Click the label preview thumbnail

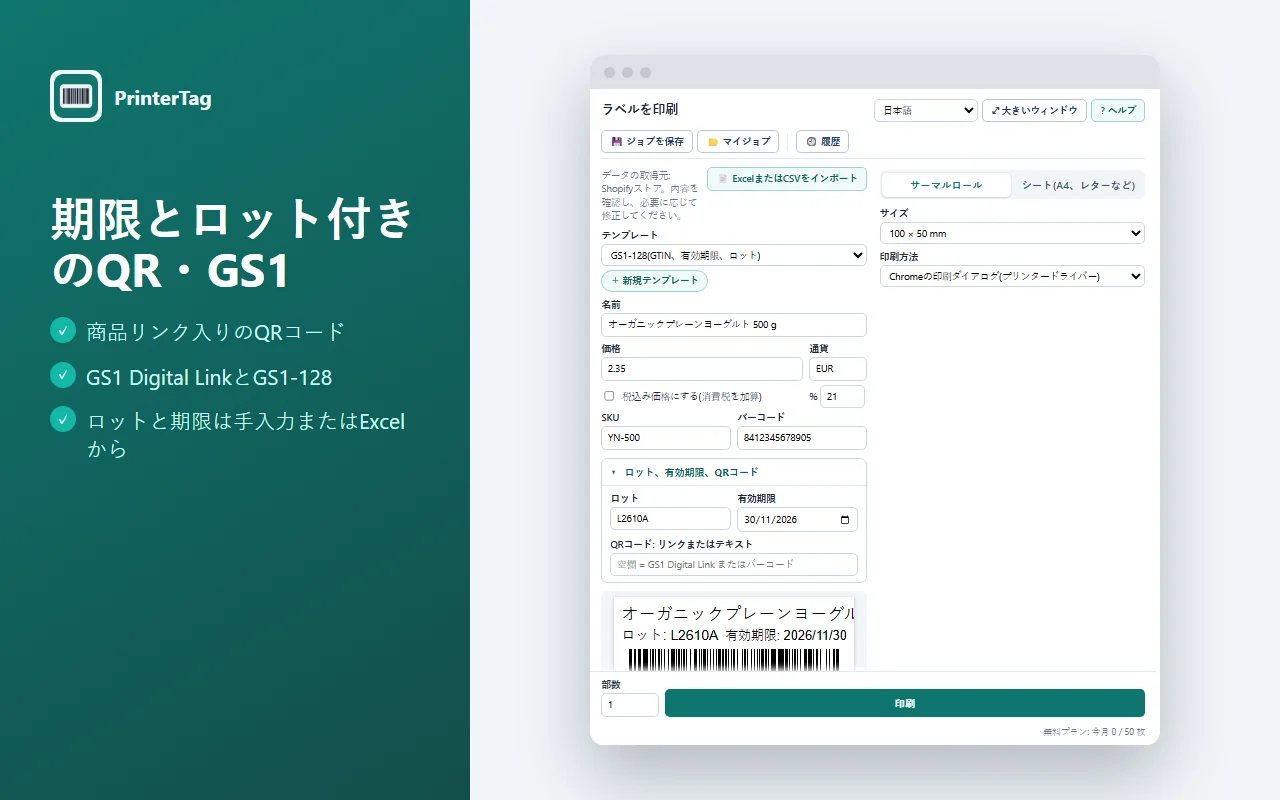(x=734, y=634)
